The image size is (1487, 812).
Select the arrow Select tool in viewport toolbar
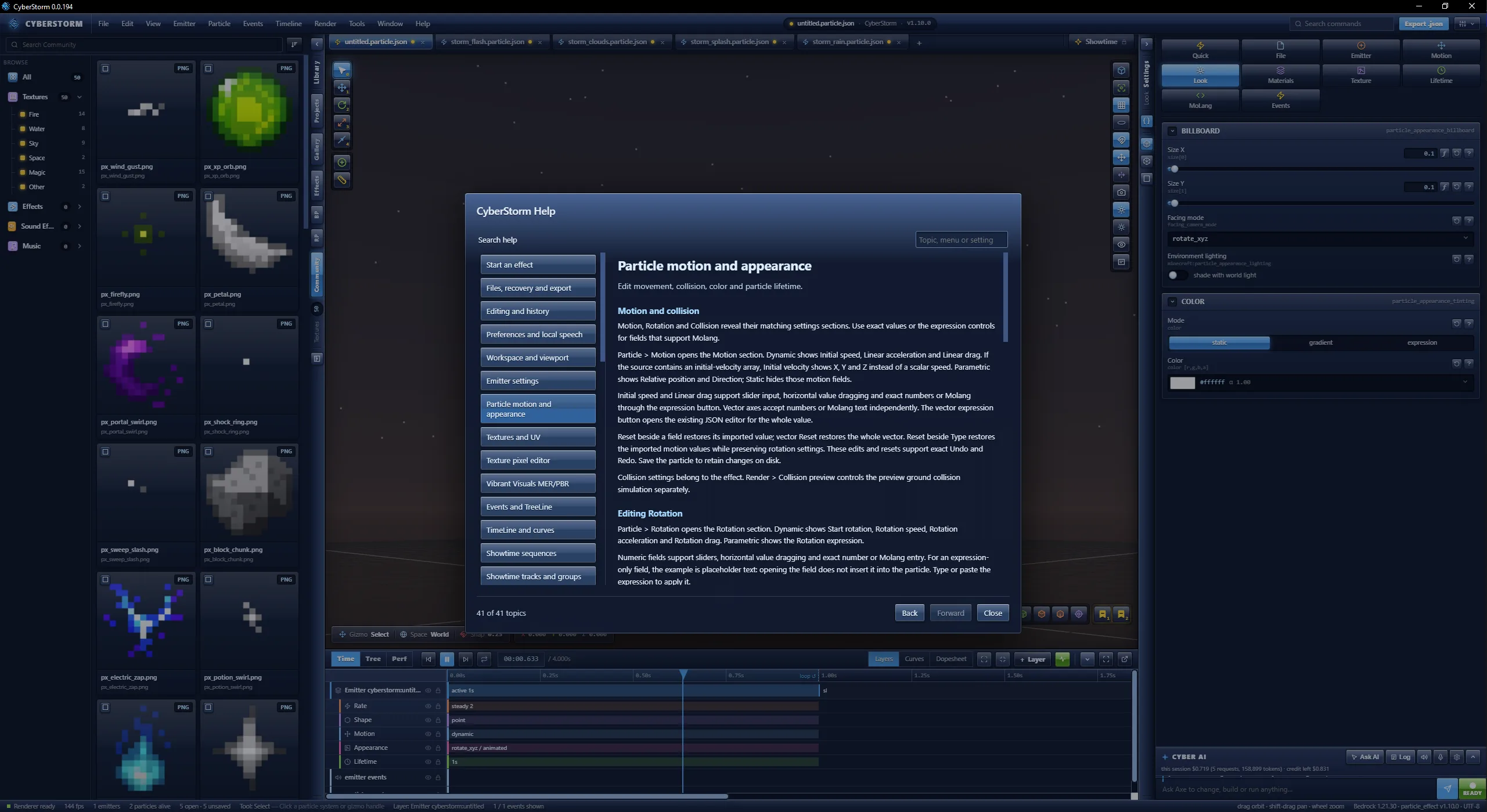click(342, 70)
